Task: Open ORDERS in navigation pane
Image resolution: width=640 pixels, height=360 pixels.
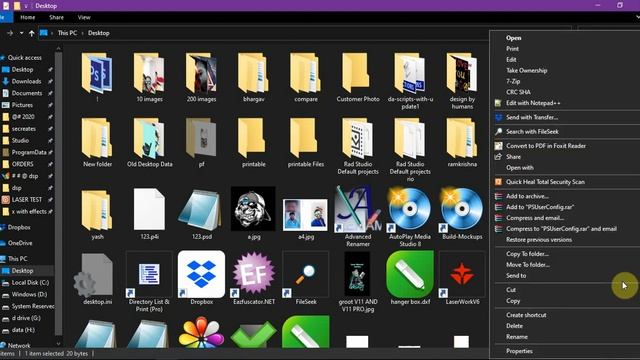Action: tap(22, 164)
